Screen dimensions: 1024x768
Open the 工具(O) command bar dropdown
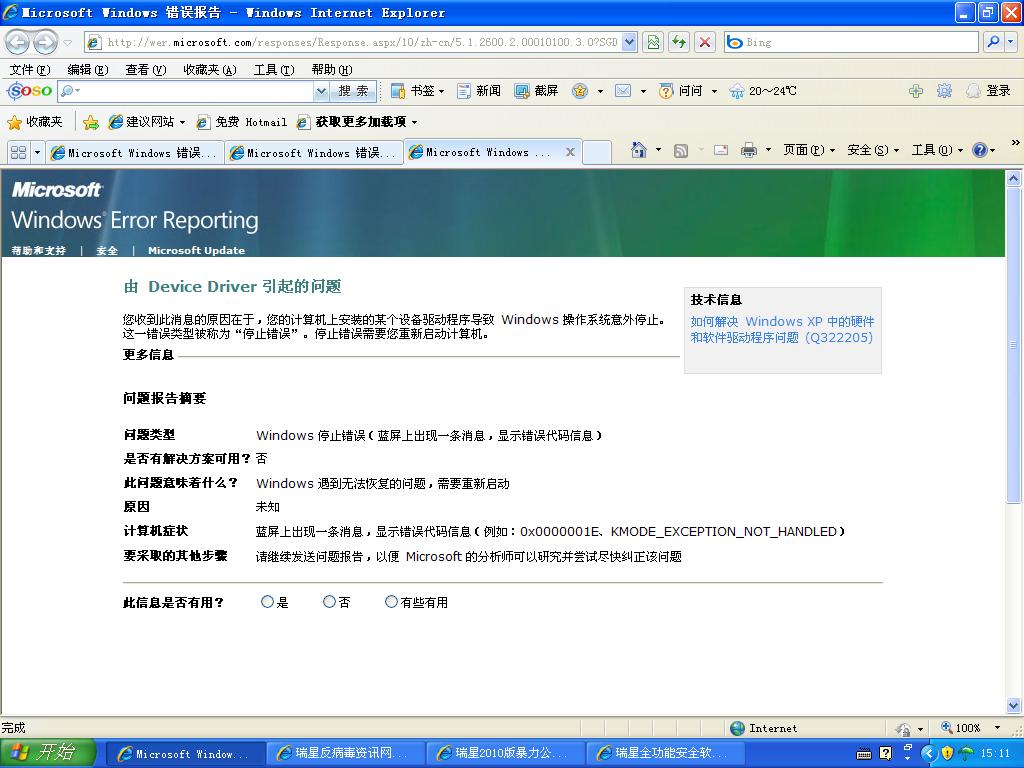936,150
